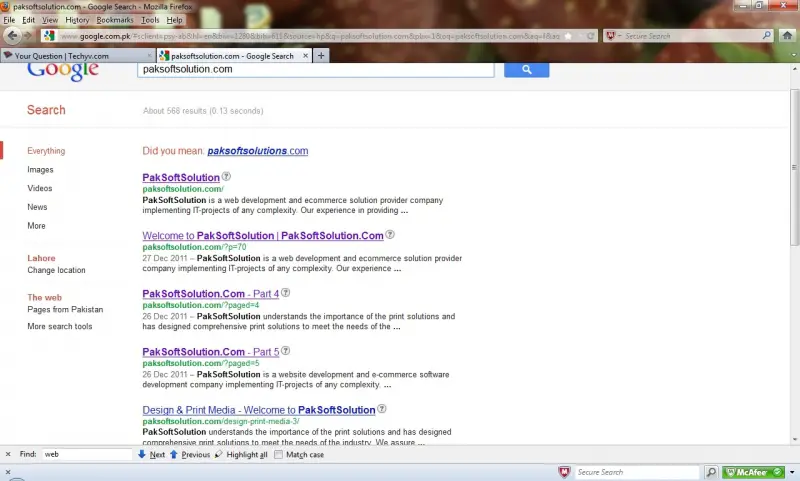Go to the Home page icon

point(787,36)
